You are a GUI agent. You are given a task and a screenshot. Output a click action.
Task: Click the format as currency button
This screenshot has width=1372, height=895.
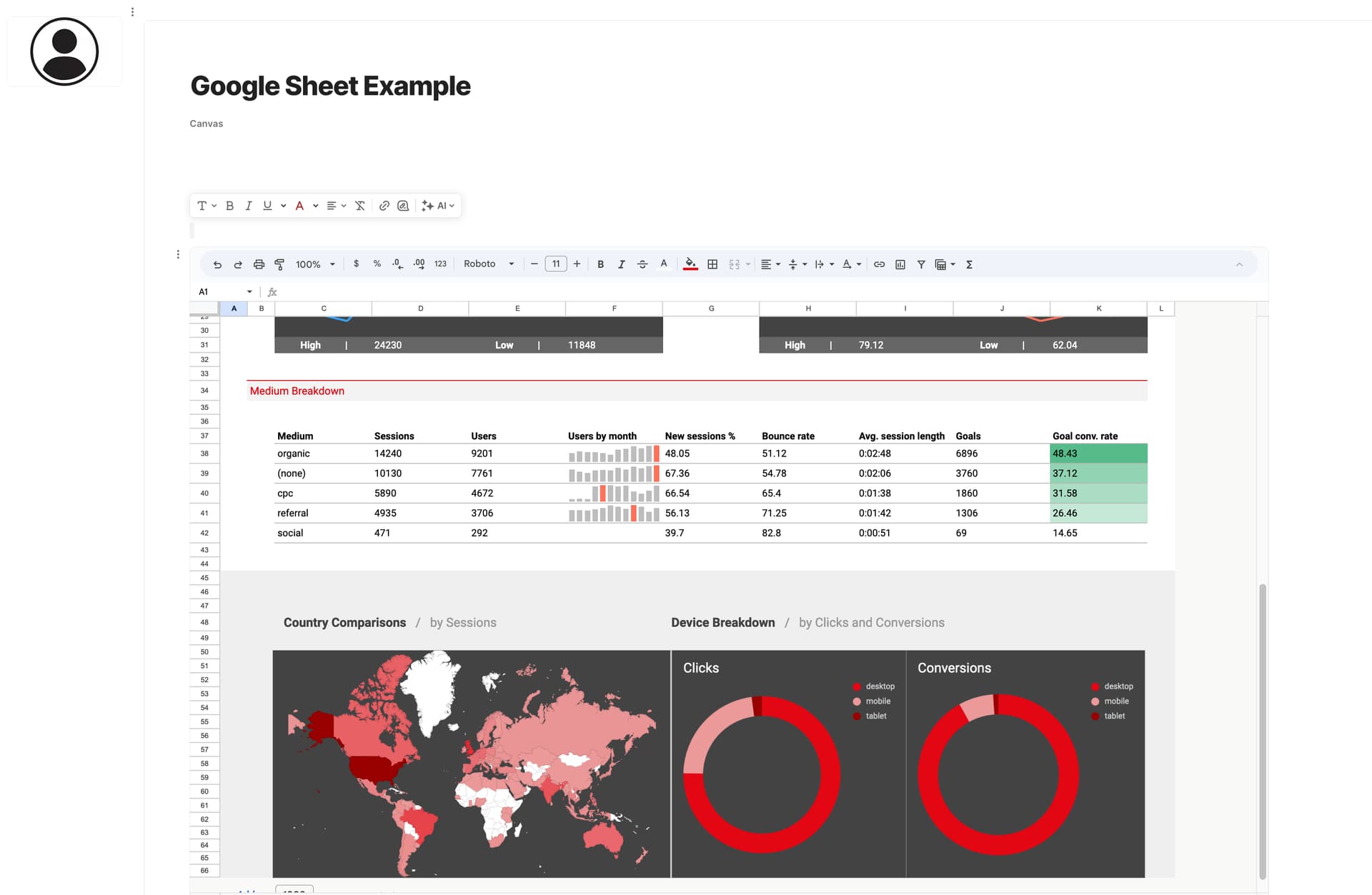356,264
